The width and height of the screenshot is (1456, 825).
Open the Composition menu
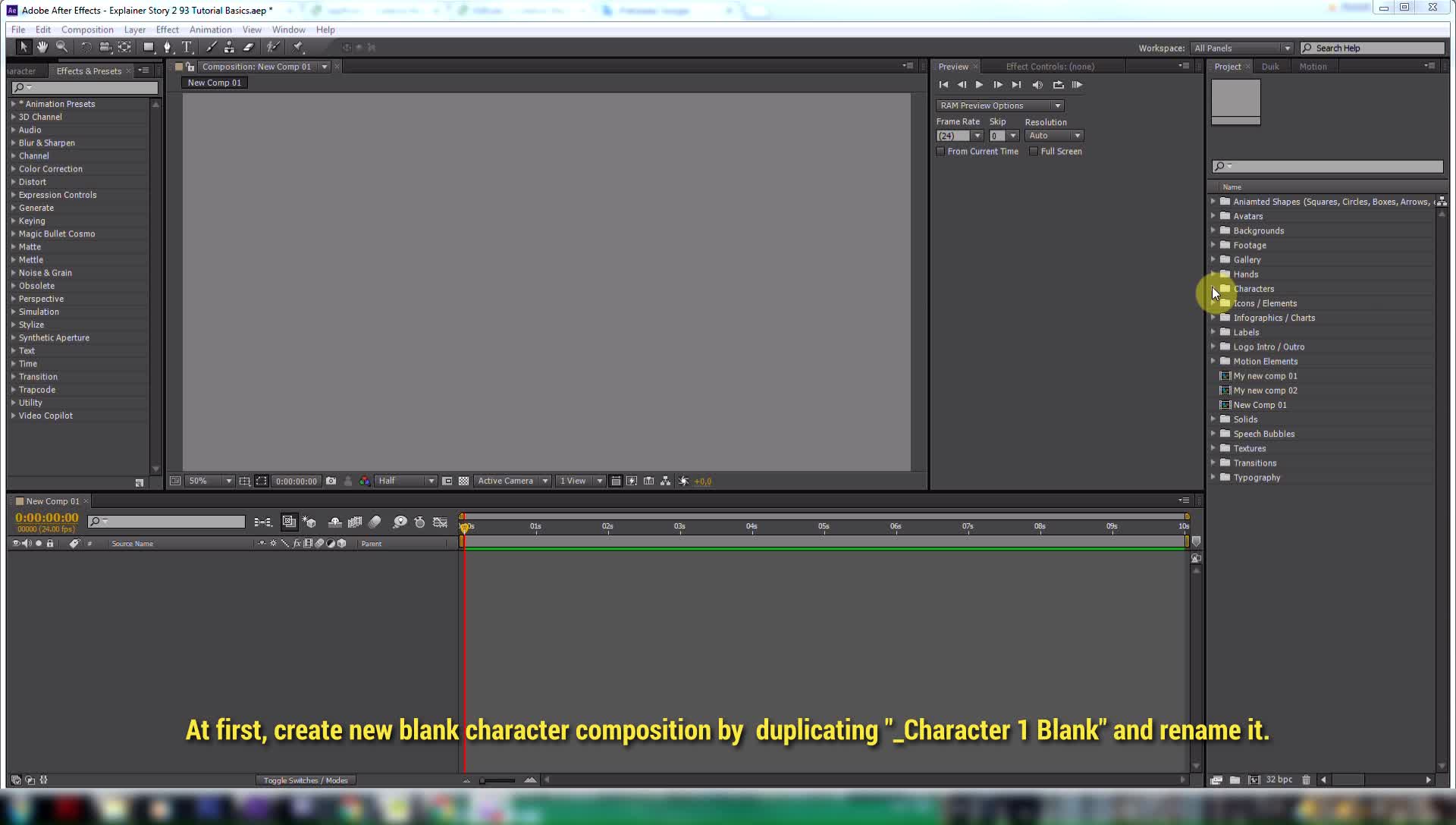(87, 30)
